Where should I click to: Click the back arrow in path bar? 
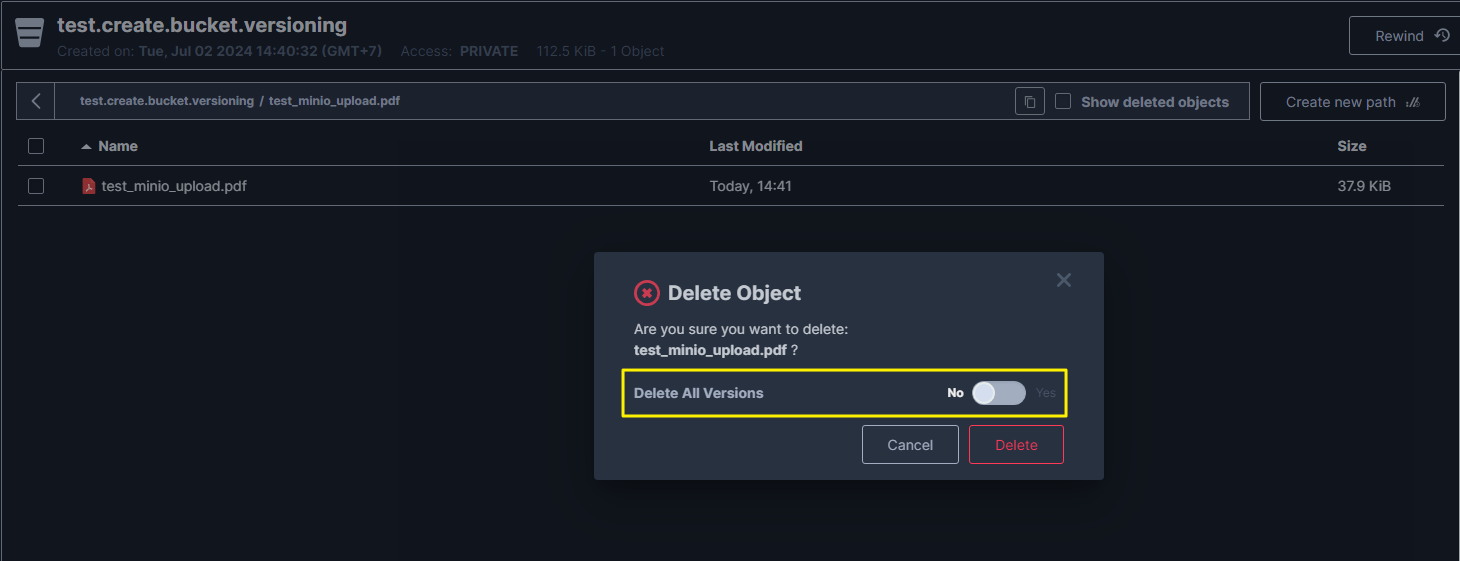click(x=36, y=101)
